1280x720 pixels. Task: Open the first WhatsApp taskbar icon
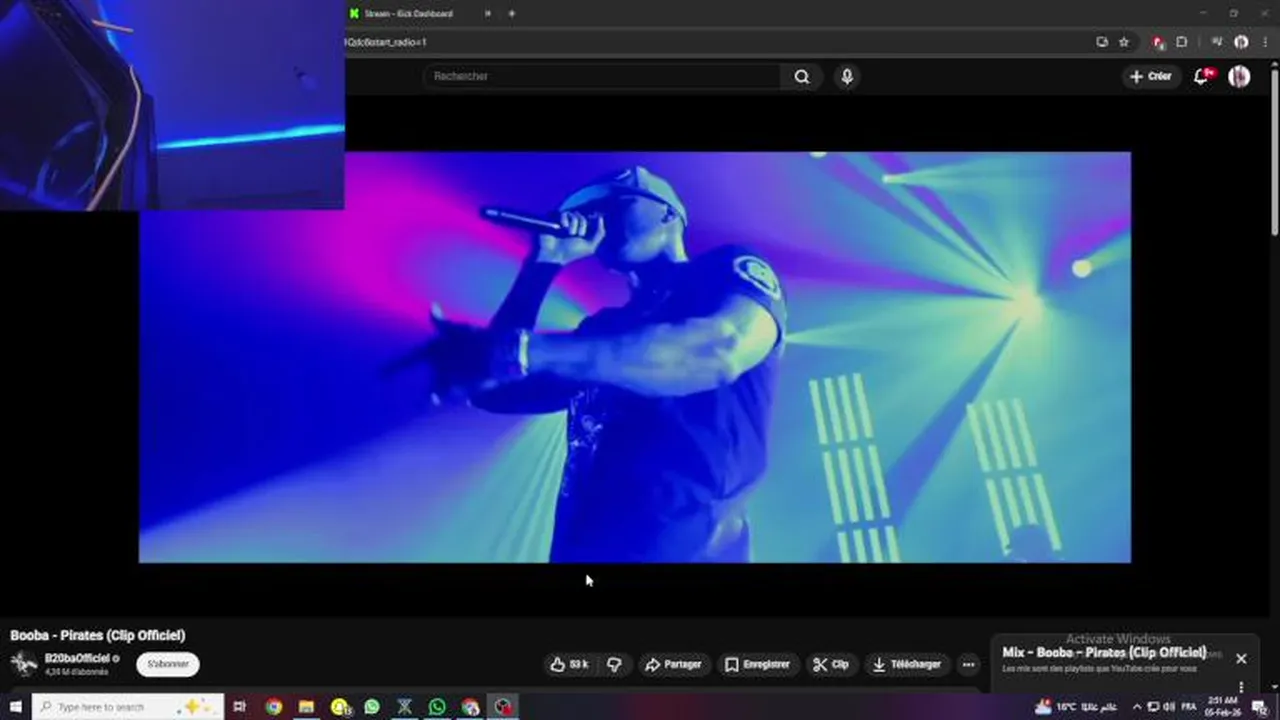[x=372, y=707]
